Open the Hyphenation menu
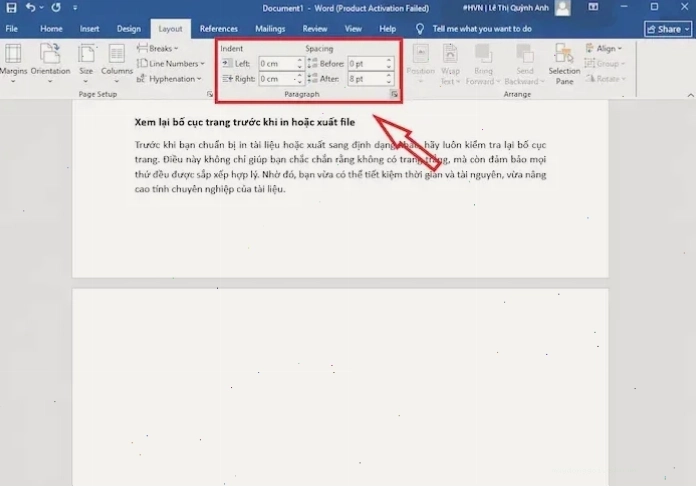 (169, 79)
